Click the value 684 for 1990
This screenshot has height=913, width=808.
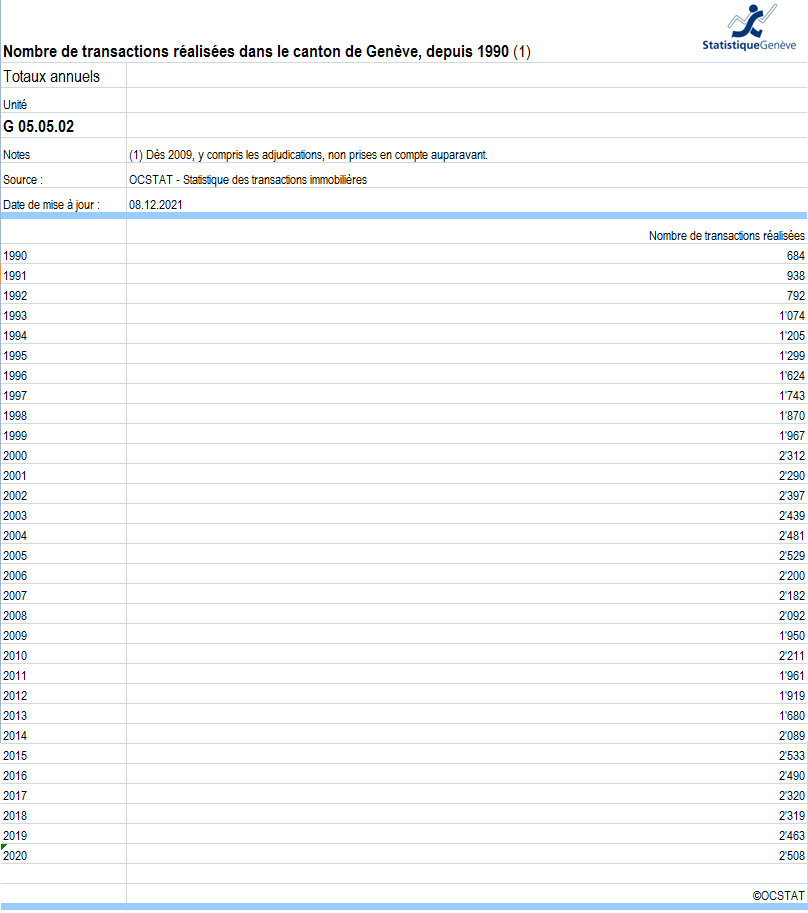795,256
